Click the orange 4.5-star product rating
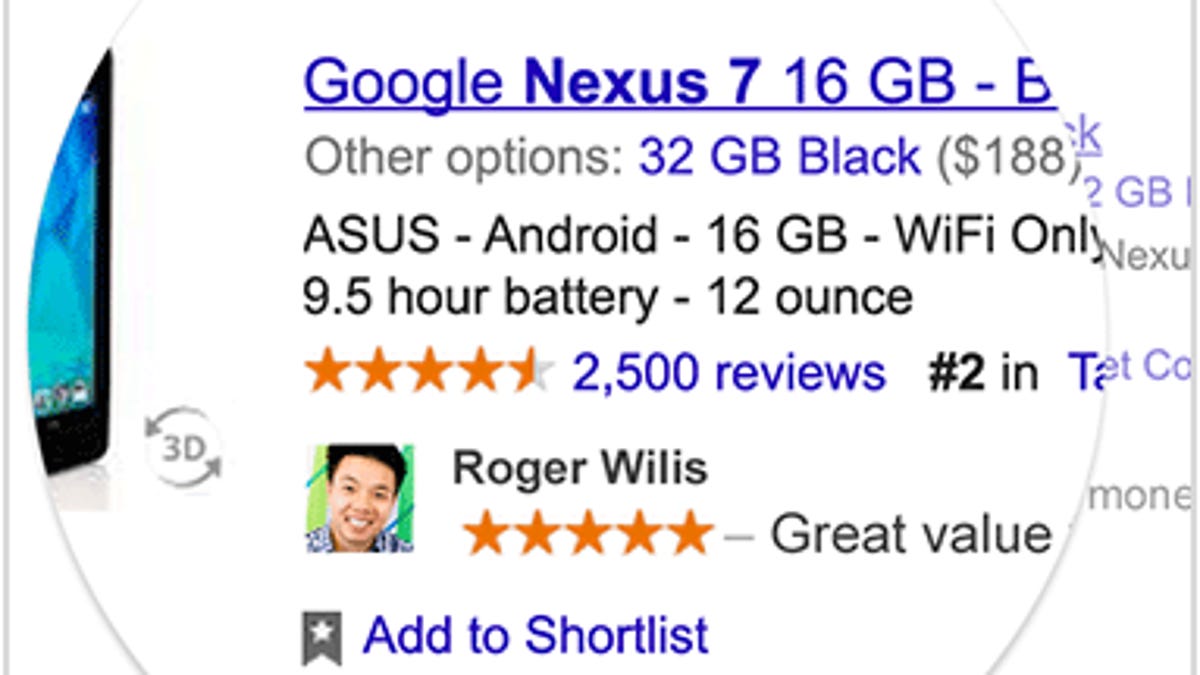The height and width of the screenshot is (675, 1200). (x=429, y=372)
